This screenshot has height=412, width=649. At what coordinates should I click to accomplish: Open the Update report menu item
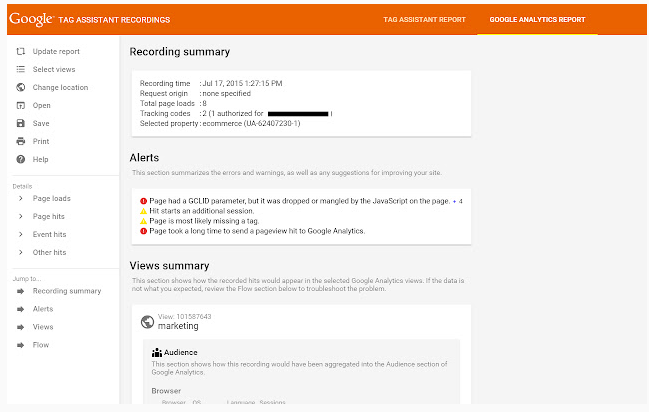56,51
